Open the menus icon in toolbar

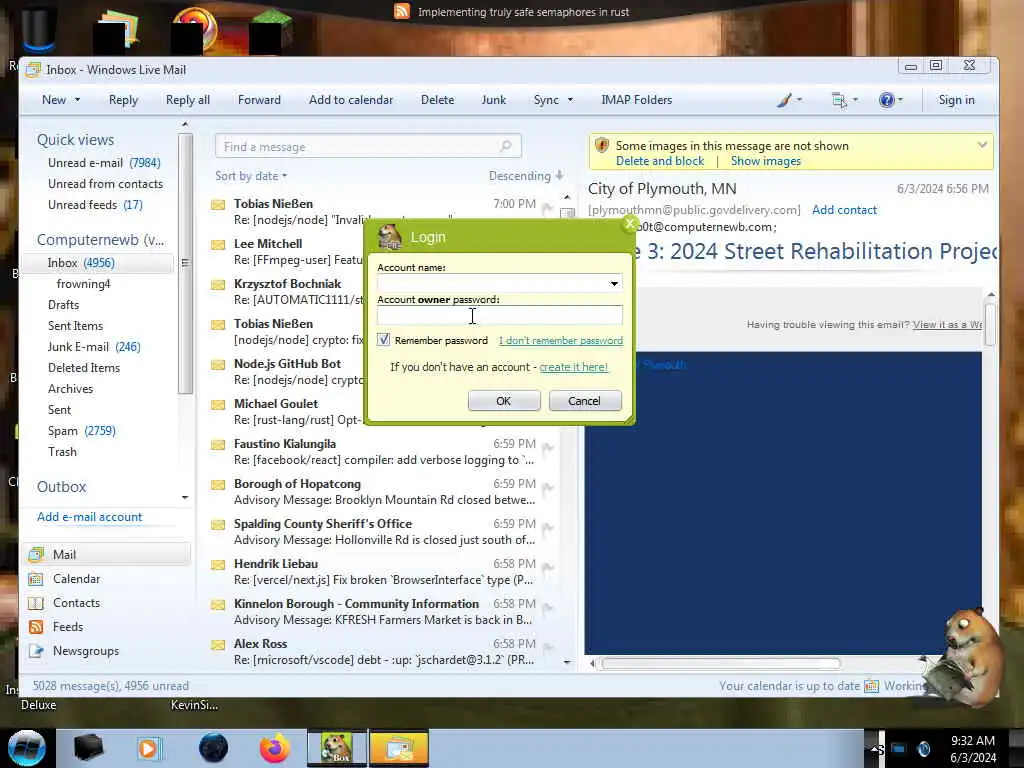[839, 100]
